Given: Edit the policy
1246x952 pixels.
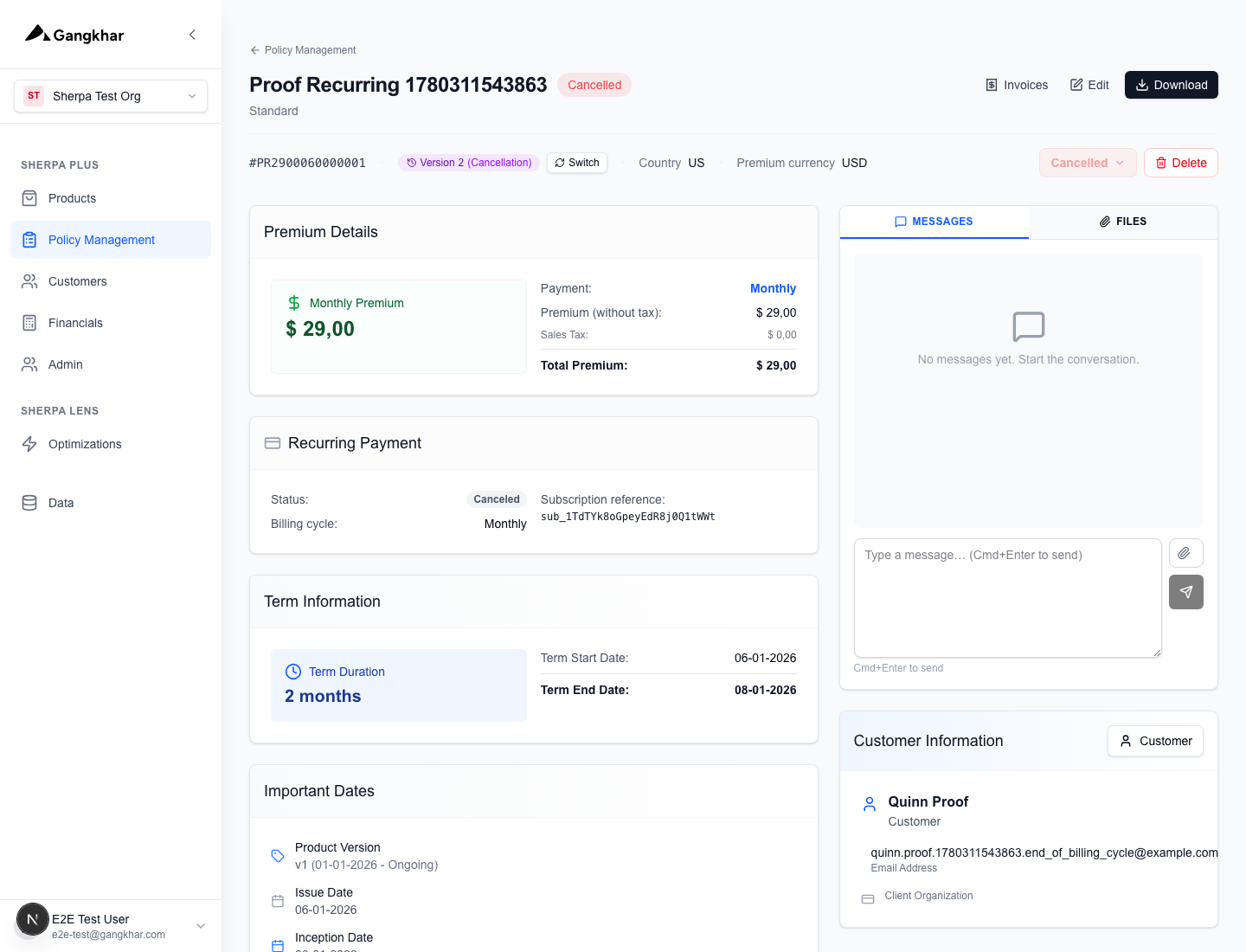Looking at the screenshot, I should 1089,85.
